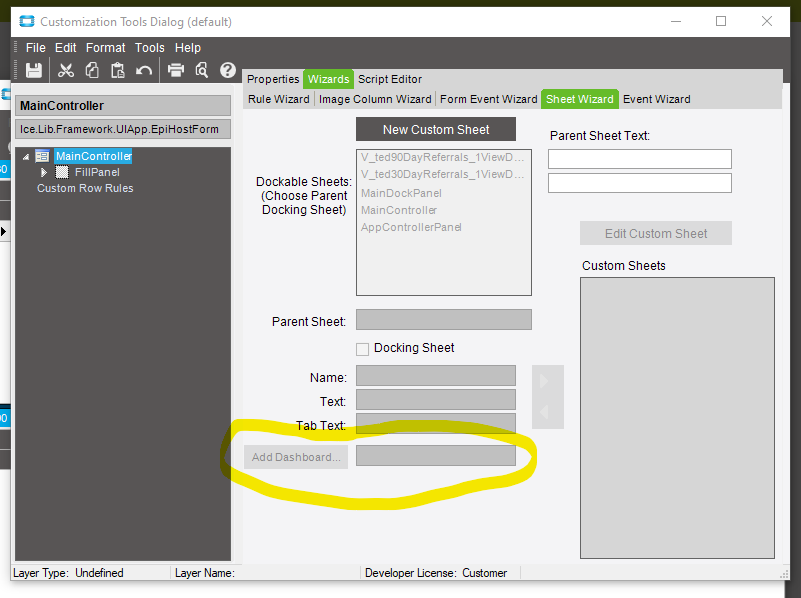Click the Undo arrow icon
The height and width of the screenshot is (598, 801).
(x=144, y=70)
